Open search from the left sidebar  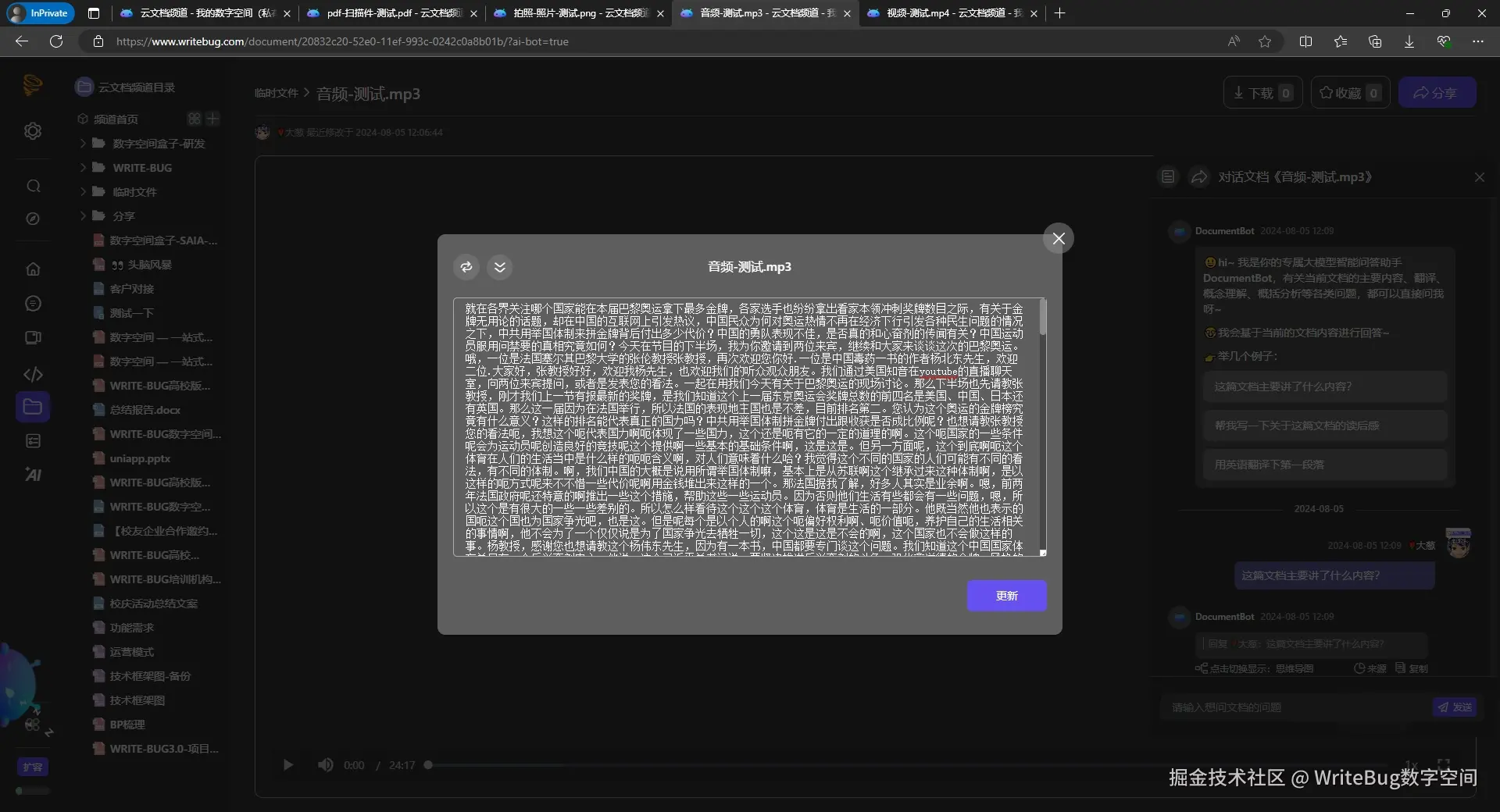(33, 186)
